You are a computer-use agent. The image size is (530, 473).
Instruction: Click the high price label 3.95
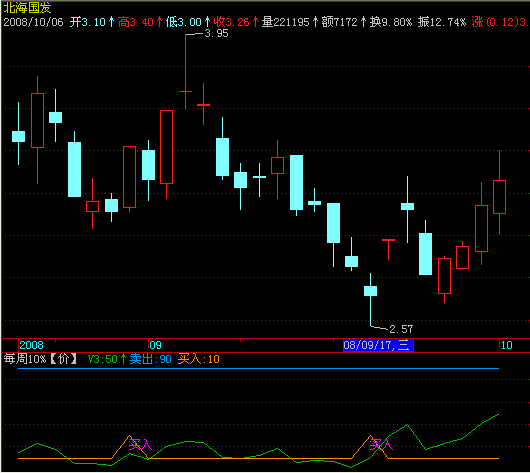[217, 33]
